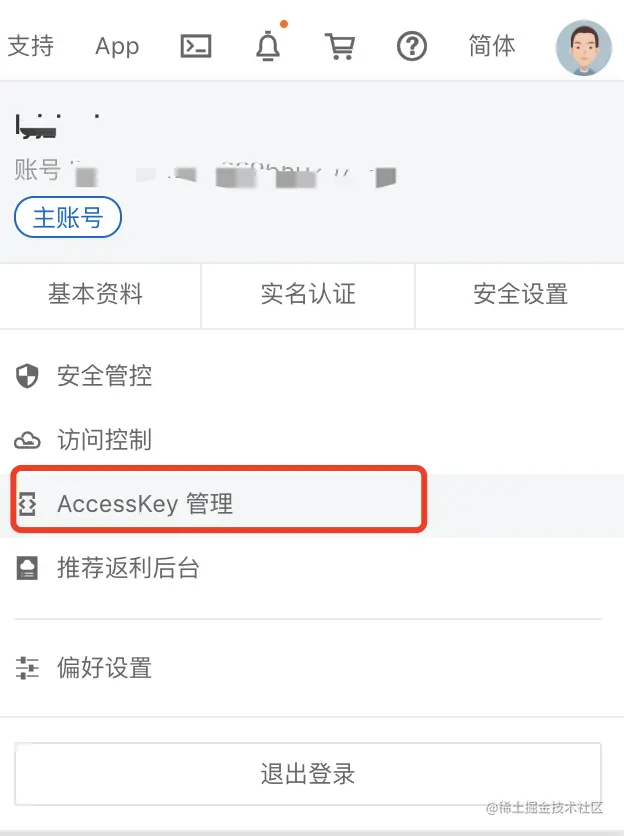The image size is (624, 836).
Task: Click the user avatar picture
Action: point(583,48)
